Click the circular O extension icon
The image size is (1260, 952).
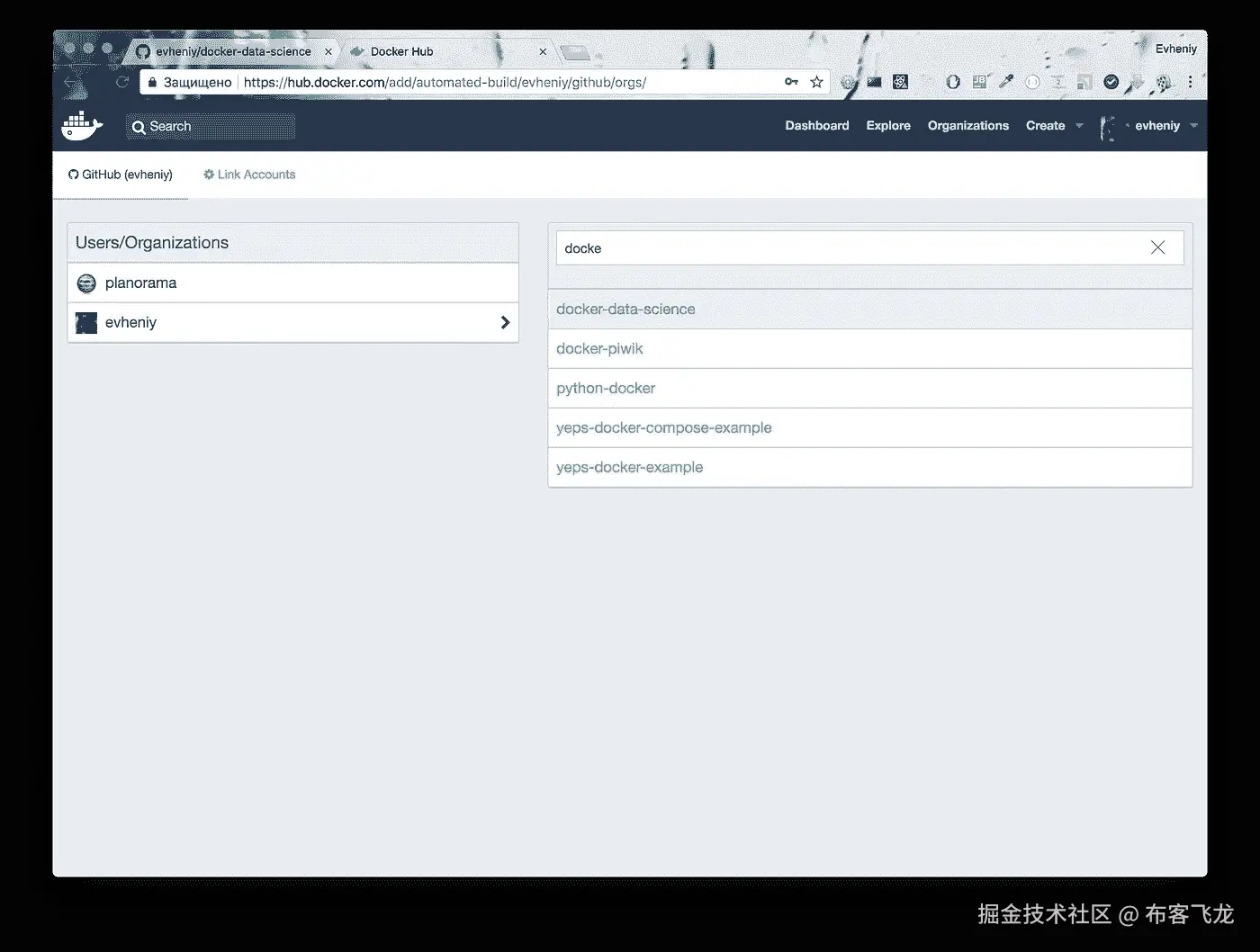click(953, 82)
